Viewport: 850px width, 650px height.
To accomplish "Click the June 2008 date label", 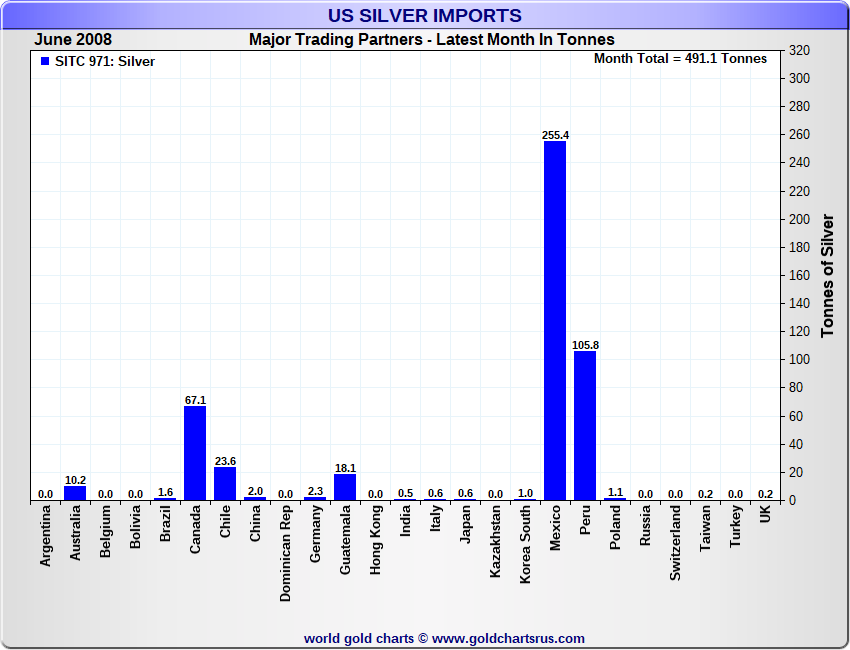I will click(73, 40).
